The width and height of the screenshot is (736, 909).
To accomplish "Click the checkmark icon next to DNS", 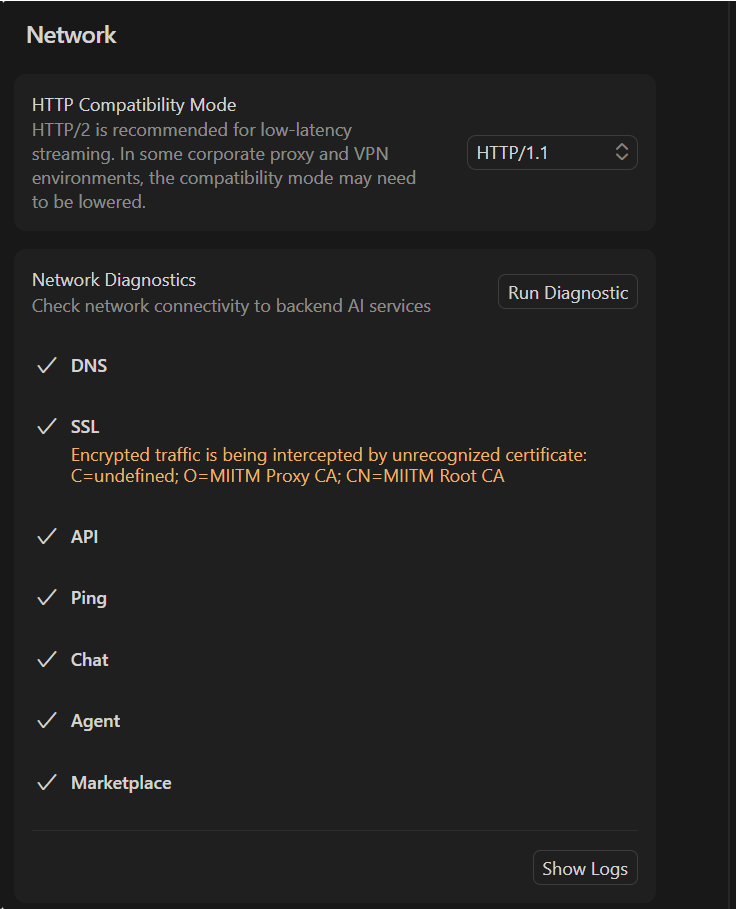I will (x=46, y=366).
